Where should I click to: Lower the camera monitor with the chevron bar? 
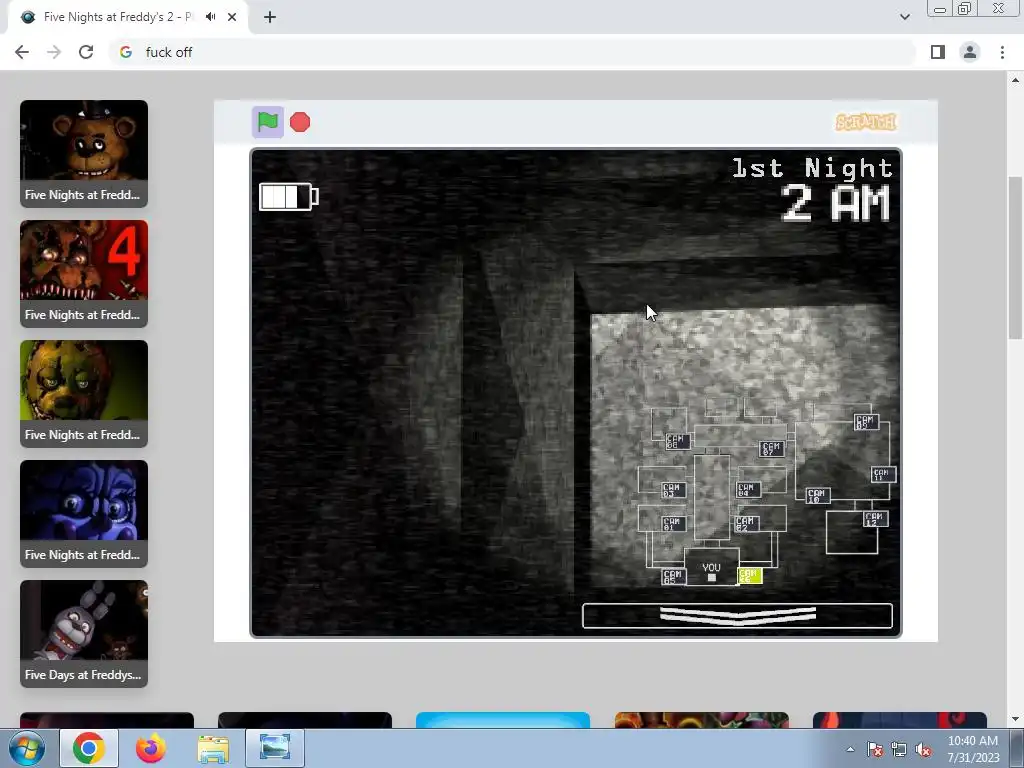(x=737, y=616)
